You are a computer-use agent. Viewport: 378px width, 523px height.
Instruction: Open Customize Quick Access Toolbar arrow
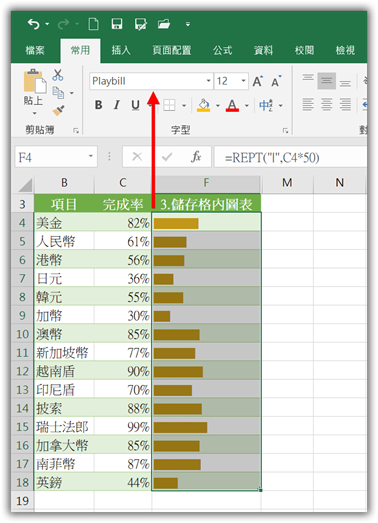coord(188,24)
